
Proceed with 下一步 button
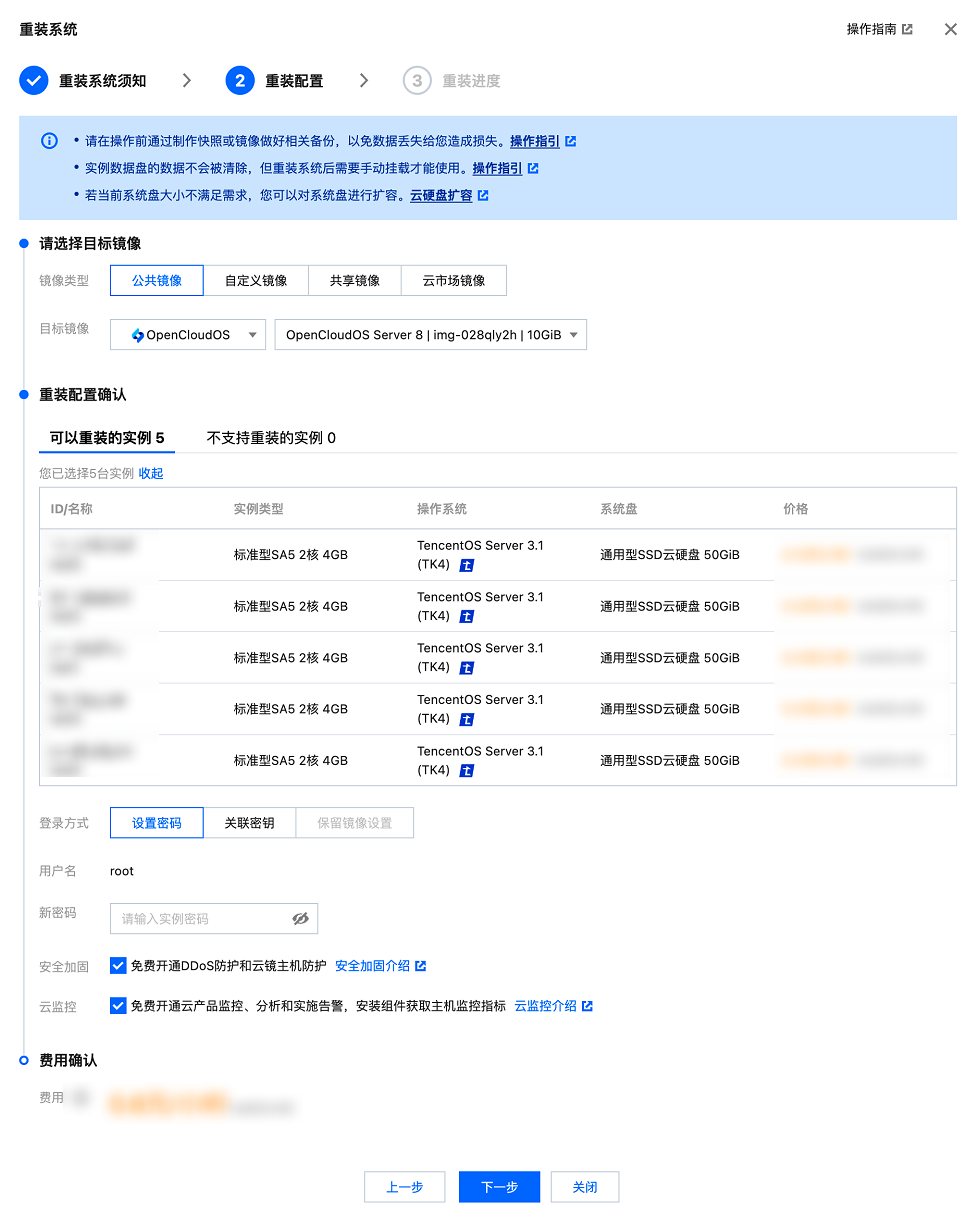click(x=499, y=1187)
